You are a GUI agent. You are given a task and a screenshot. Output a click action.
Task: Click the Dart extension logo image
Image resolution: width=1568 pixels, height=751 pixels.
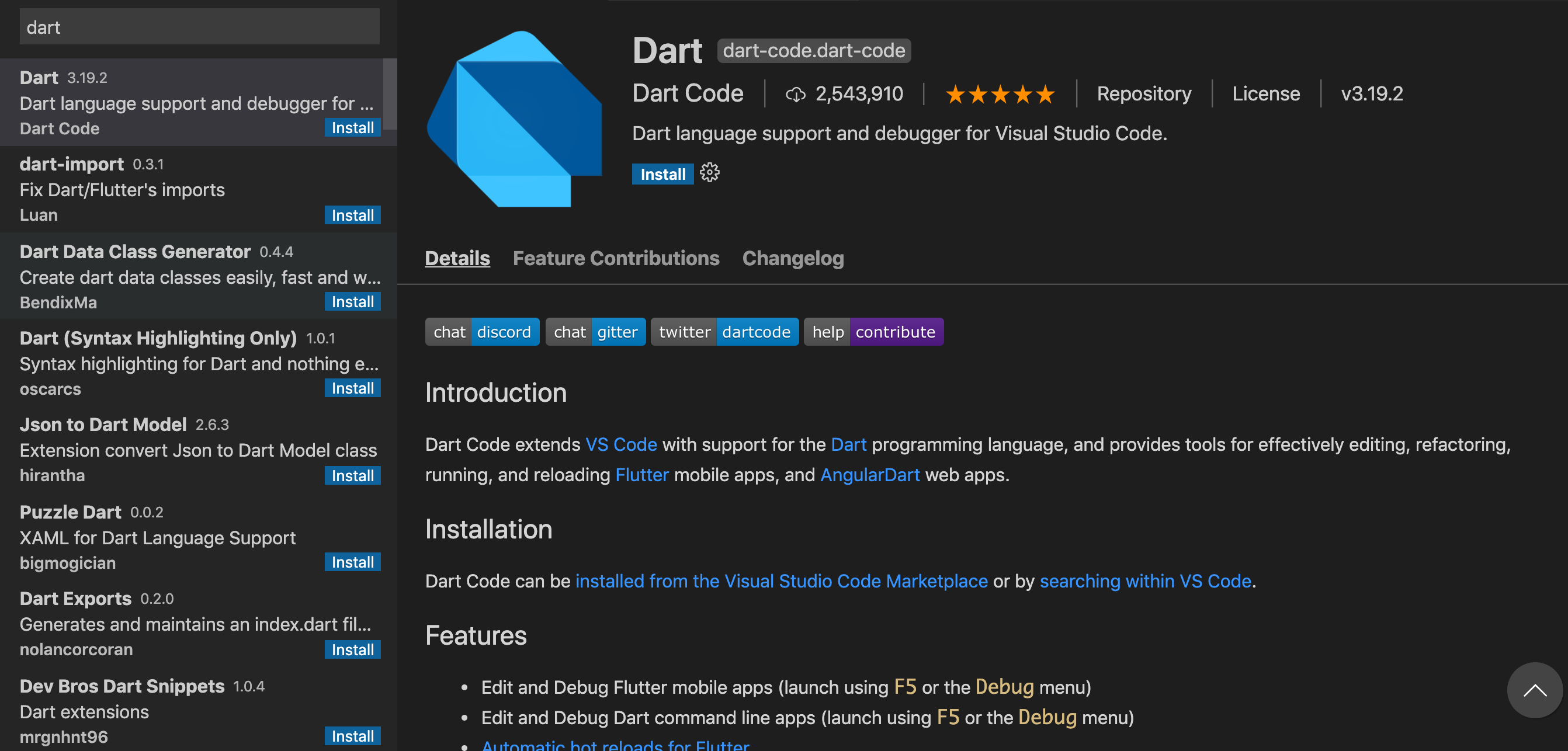[514, 119]
